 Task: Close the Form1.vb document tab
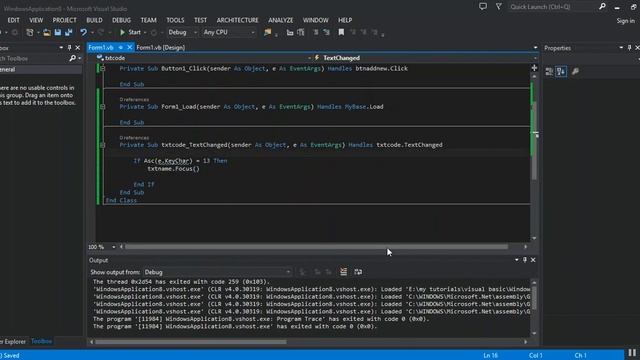[129, 48]
